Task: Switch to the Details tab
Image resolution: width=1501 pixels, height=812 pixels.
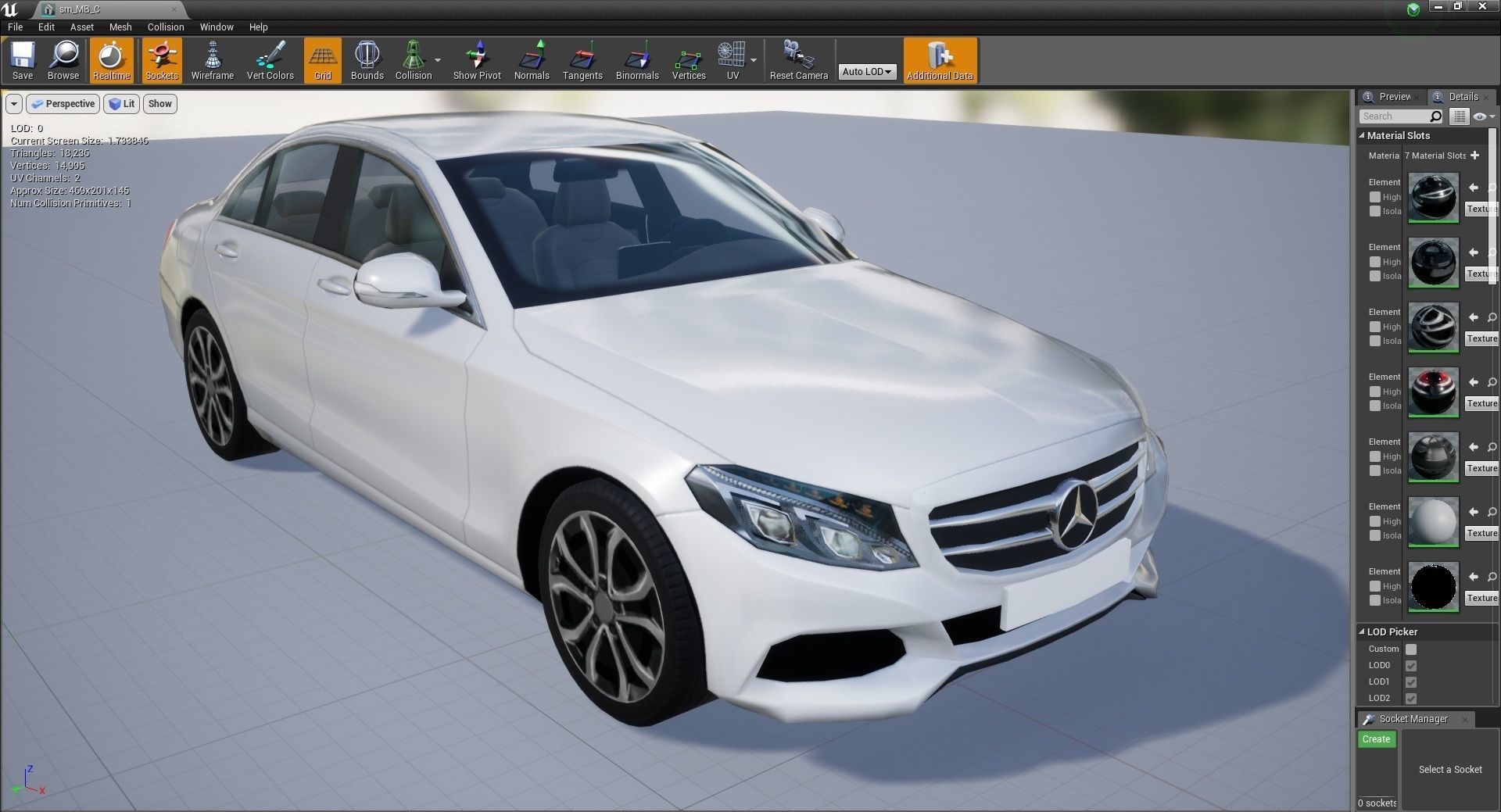Action: point(1462,97)
